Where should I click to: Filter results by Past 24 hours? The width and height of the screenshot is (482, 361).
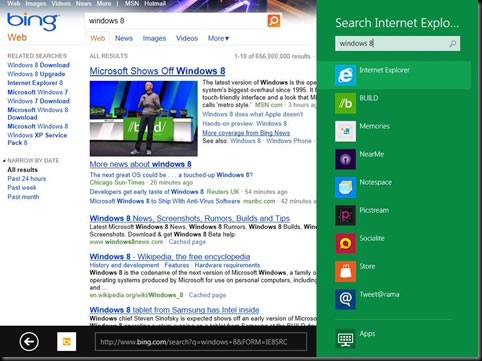click(27, 179)
